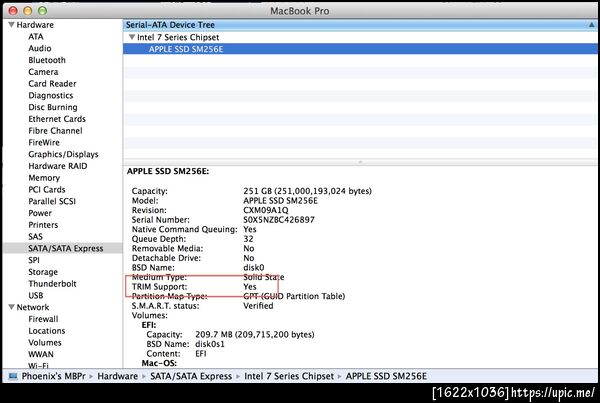
Task: Select Ethernet Cards entry
Action: [x=57, y=119]
